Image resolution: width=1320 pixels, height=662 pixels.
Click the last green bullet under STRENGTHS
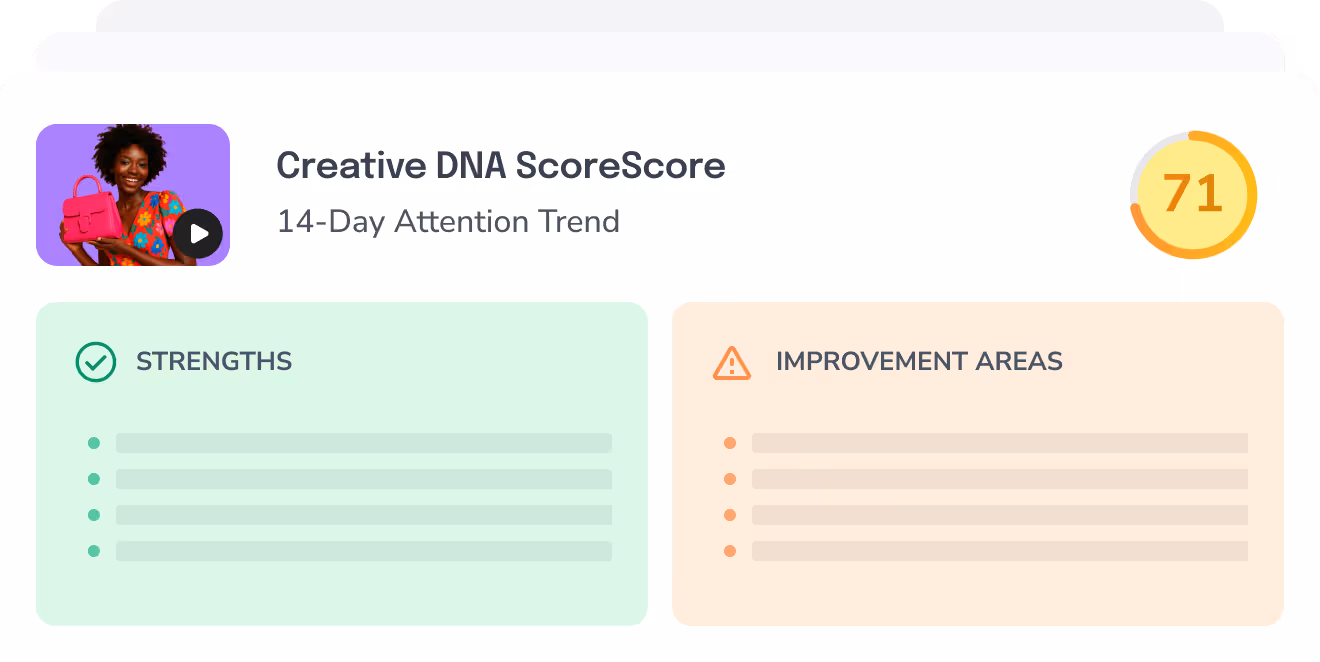(95, 550)
